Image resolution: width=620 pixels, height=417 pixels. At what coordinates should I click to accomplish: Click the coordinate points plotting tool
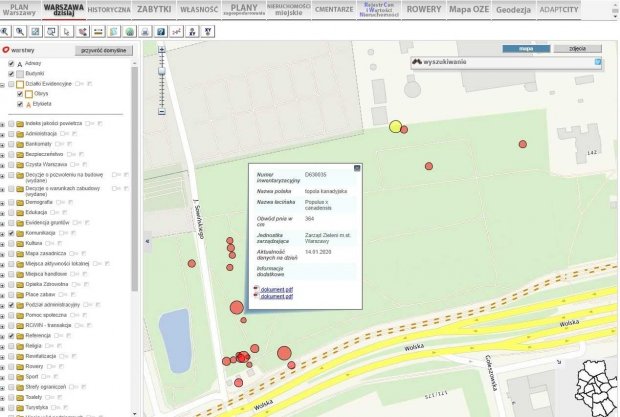point(177,32)
